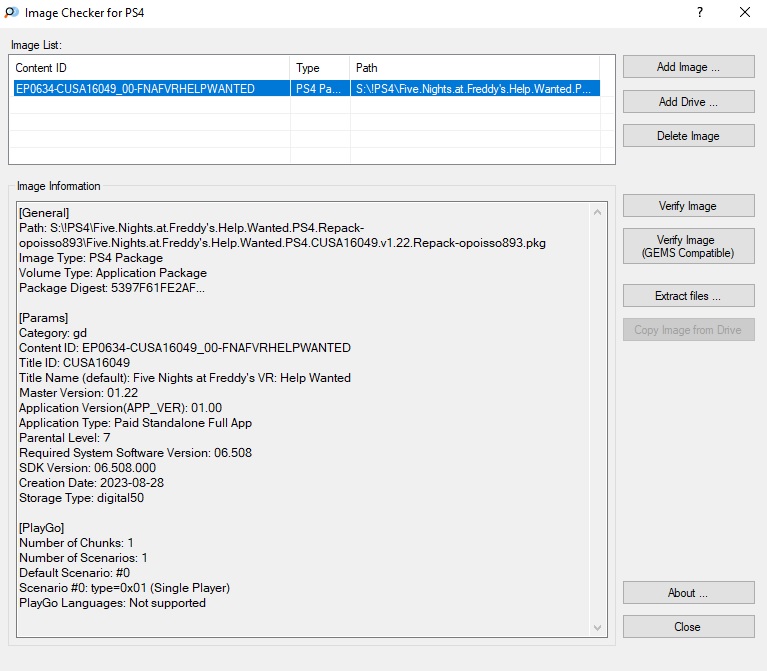767x671 pixels.
Task: Open the Add Drive dialog
Action: 688,102
